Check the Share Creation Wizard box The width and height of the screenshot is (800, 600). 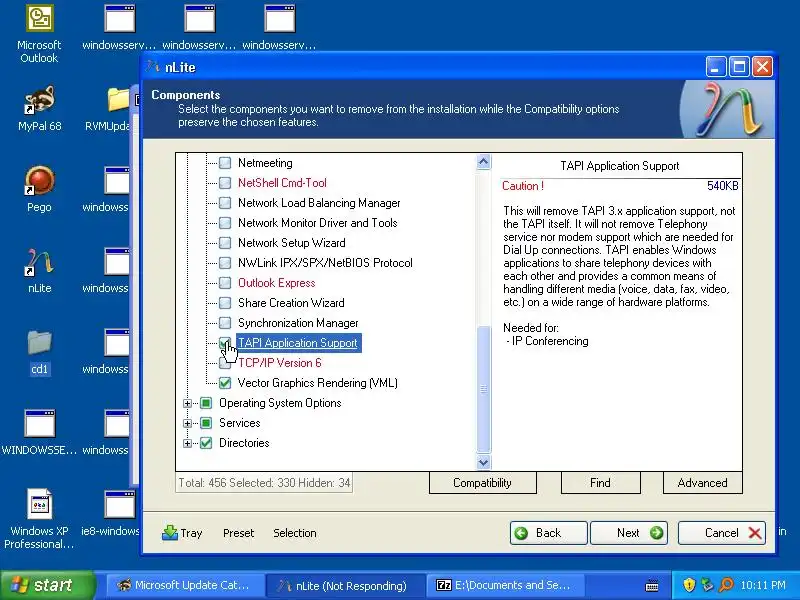225,303
